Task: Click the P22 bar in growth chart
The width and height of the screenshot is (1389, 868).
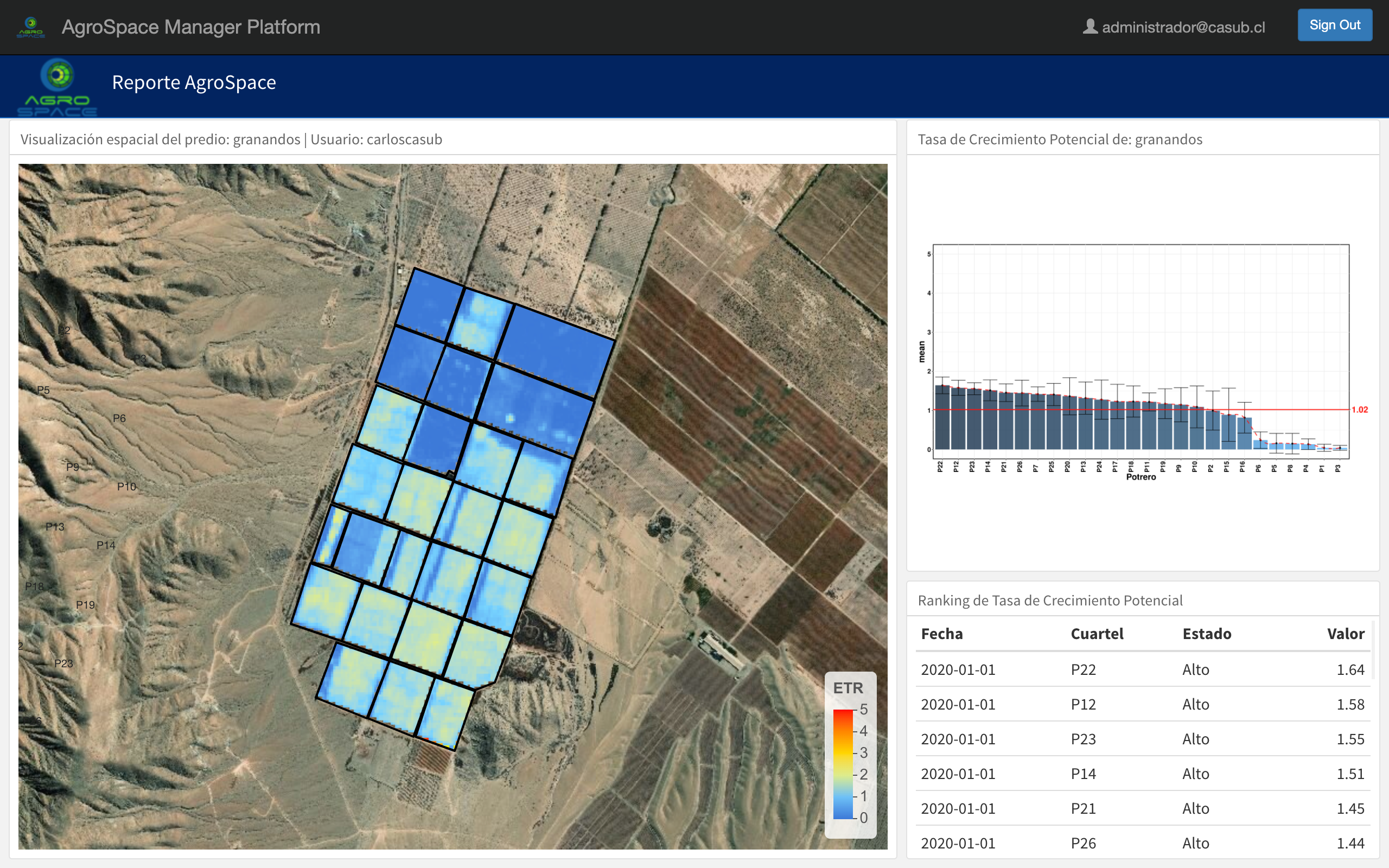Action: coord(942,418)
